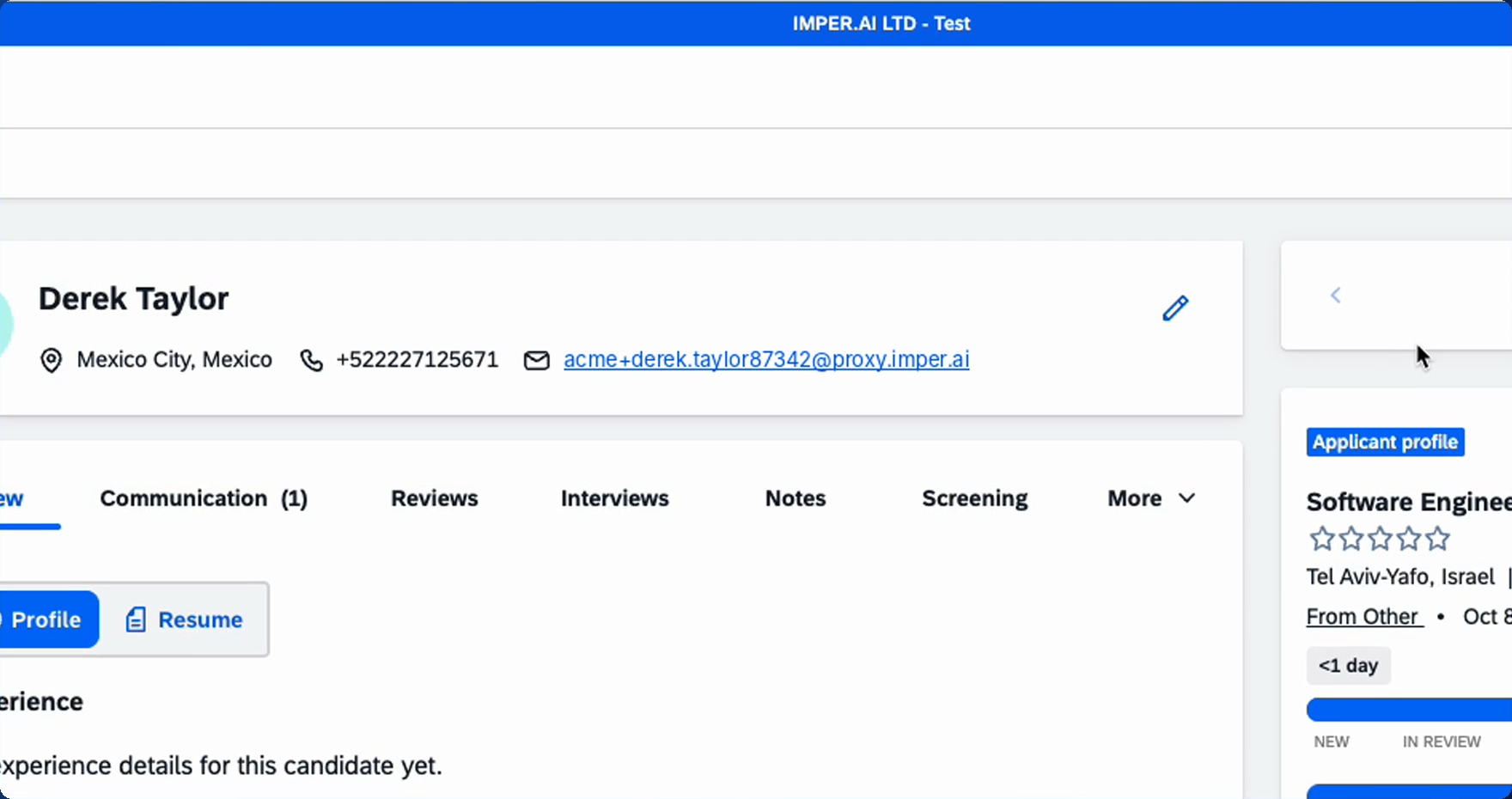Click the envelope icon before the email address

pyautogui.click(x=537, y=360)
